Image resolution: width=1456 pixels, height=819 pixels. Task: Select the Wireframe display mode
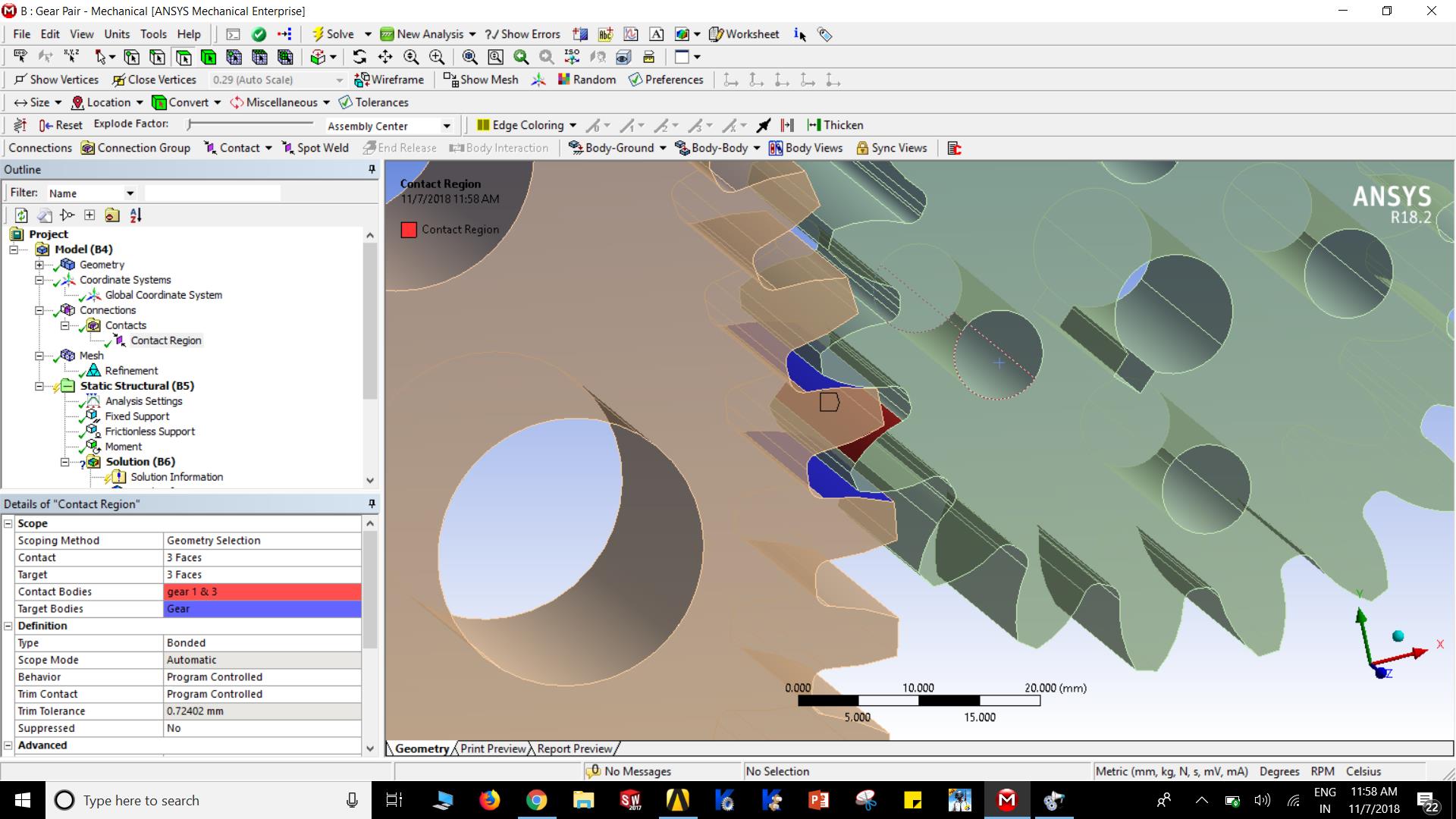coord(389,79)
